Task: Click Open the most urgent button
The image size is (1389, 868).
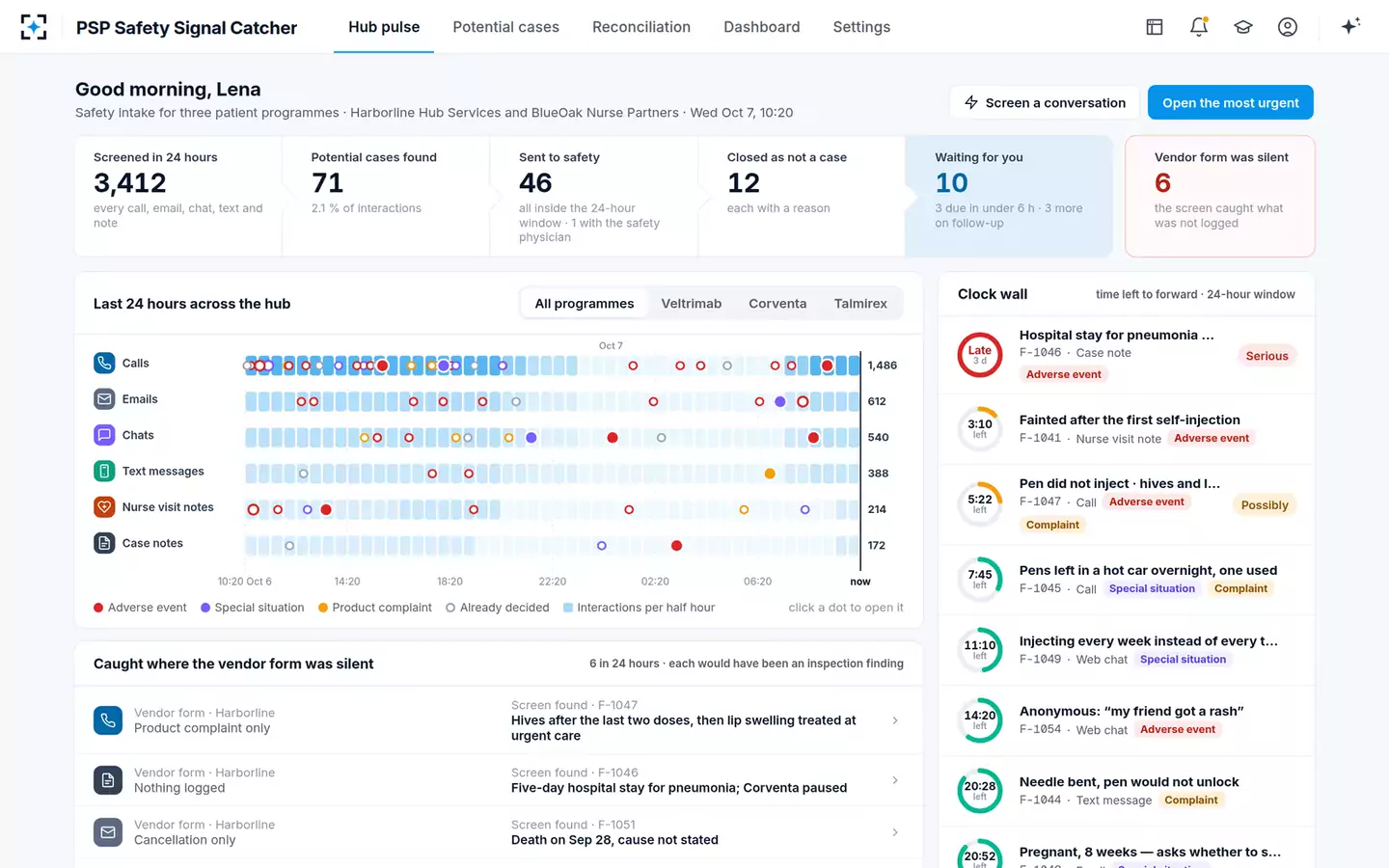Action: pos(1231,102)
